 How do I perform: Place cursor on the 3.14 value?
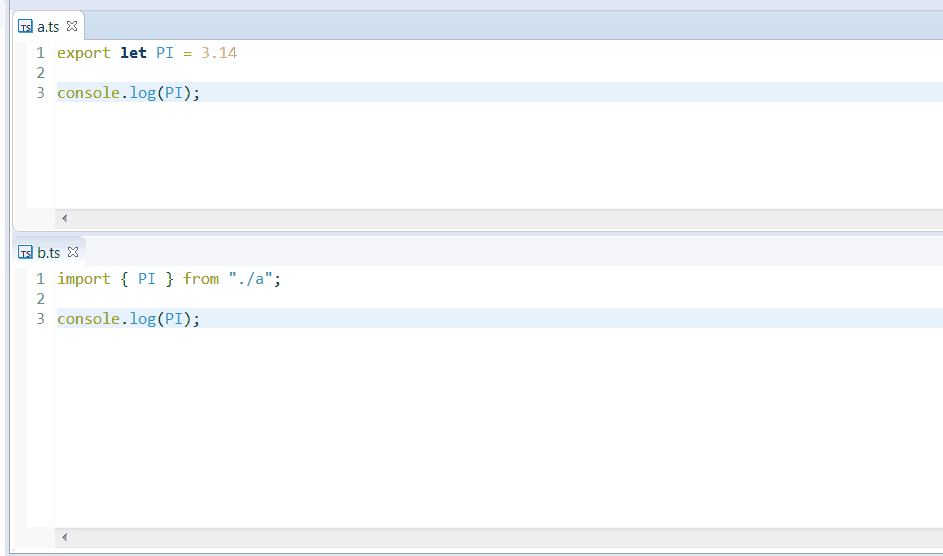coord(219,53)
